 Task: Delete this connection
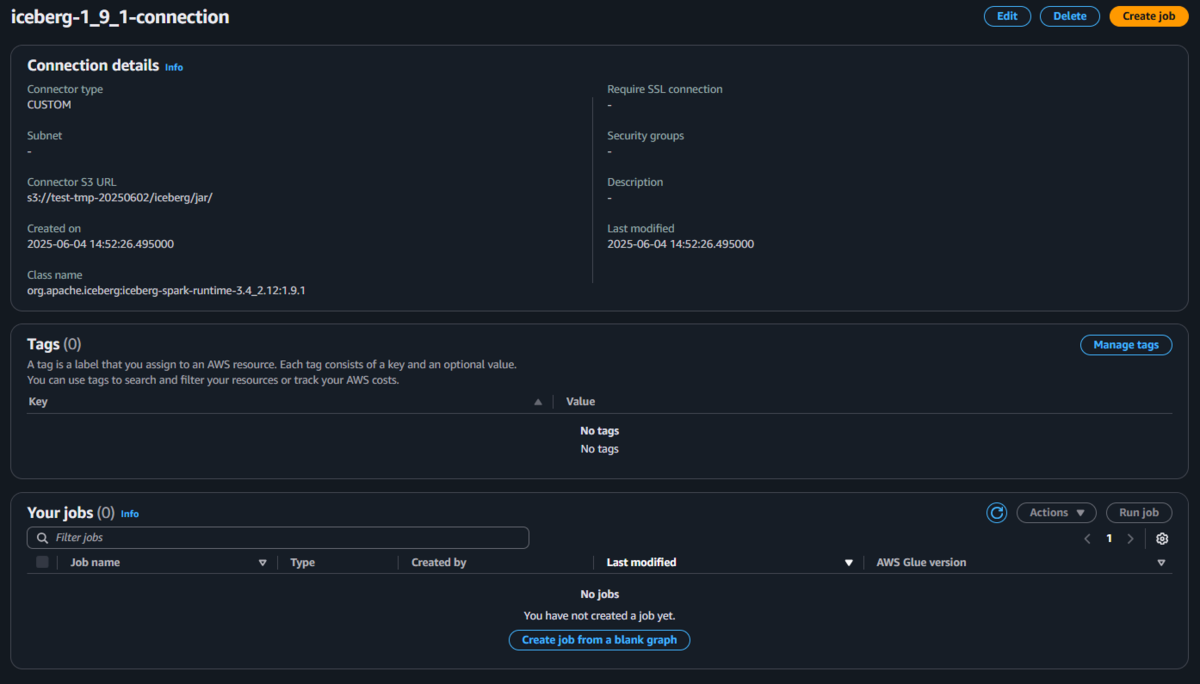pos(1070,16)
